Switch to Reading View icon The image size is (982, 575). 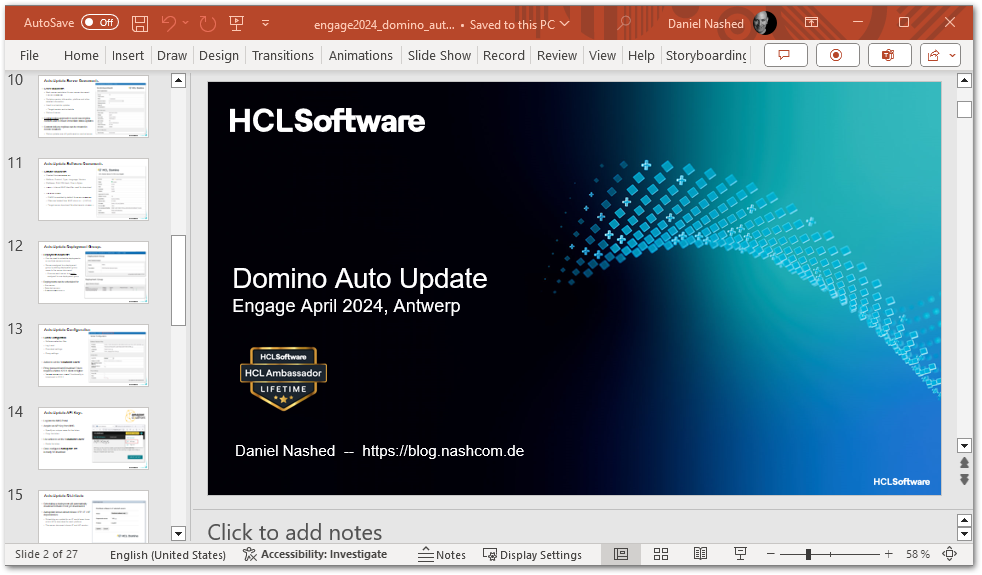click(x=700, y=554)
